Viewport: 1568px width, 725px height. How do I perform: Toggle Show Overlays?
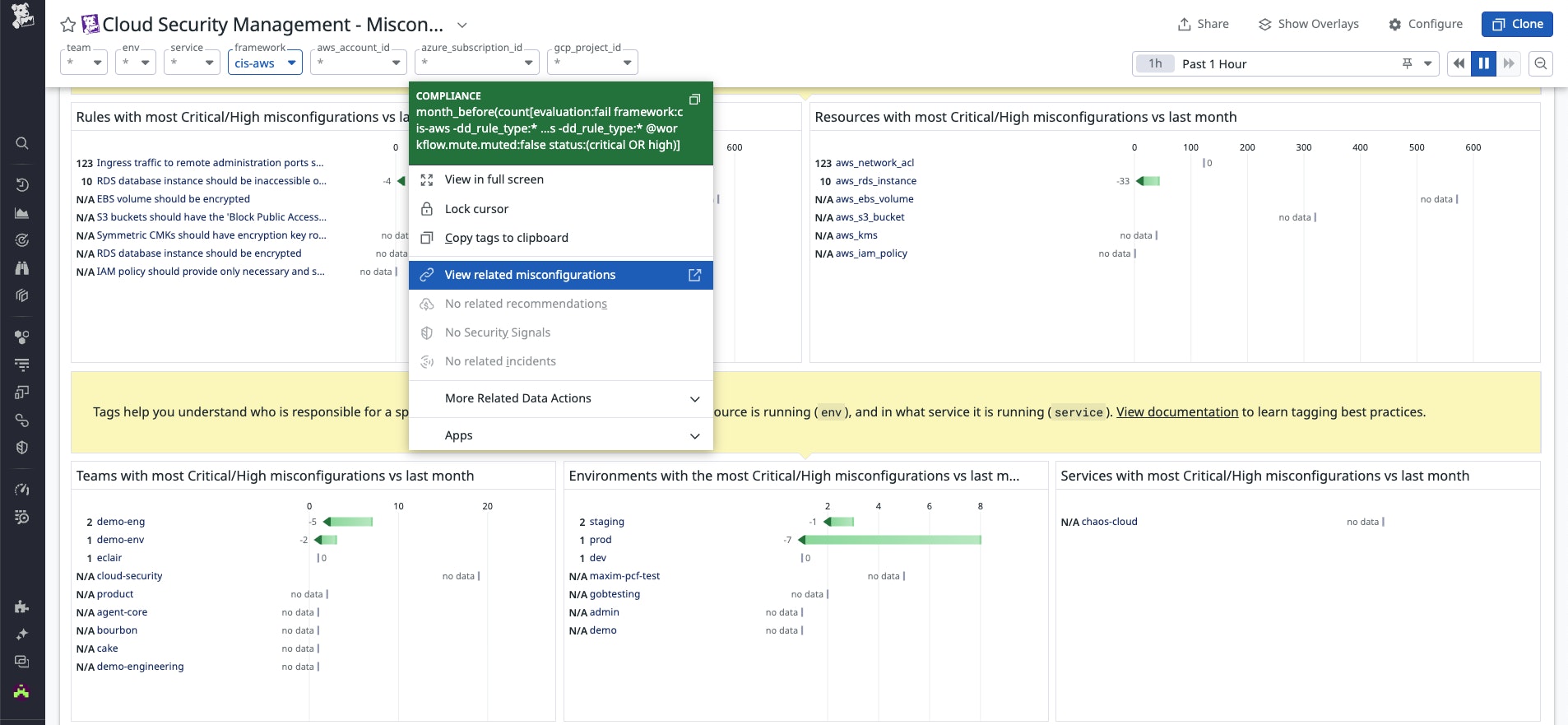1309,24
